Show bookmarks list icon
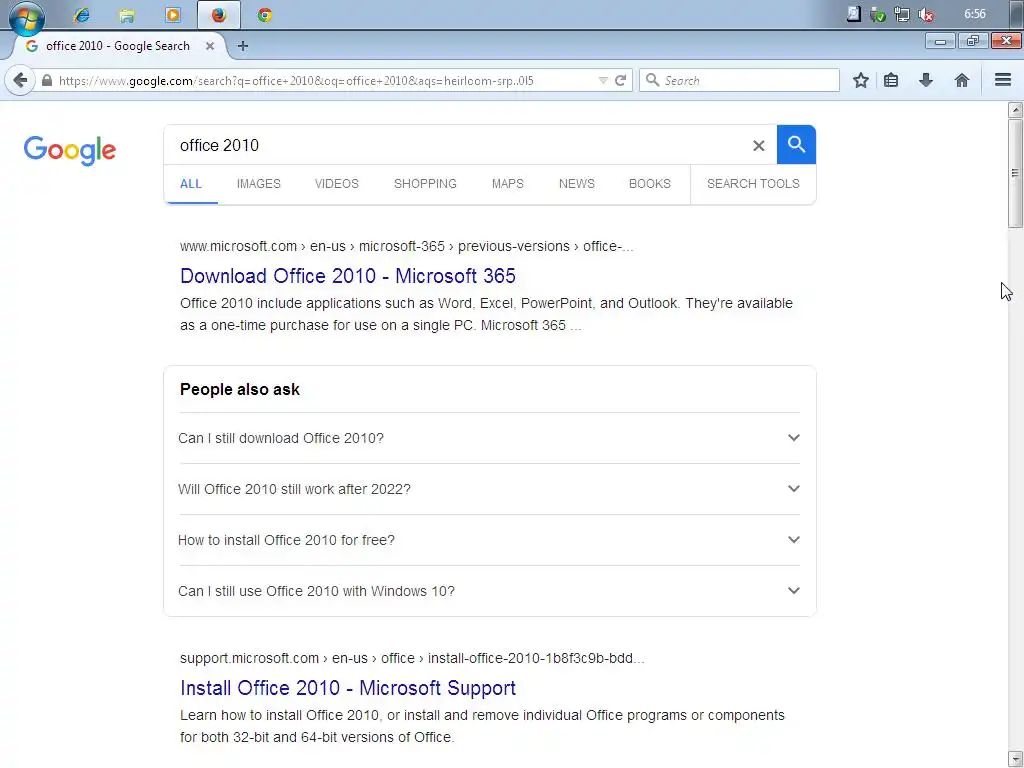This screenshot has width=1024, height=768. (x=891, y=80)
